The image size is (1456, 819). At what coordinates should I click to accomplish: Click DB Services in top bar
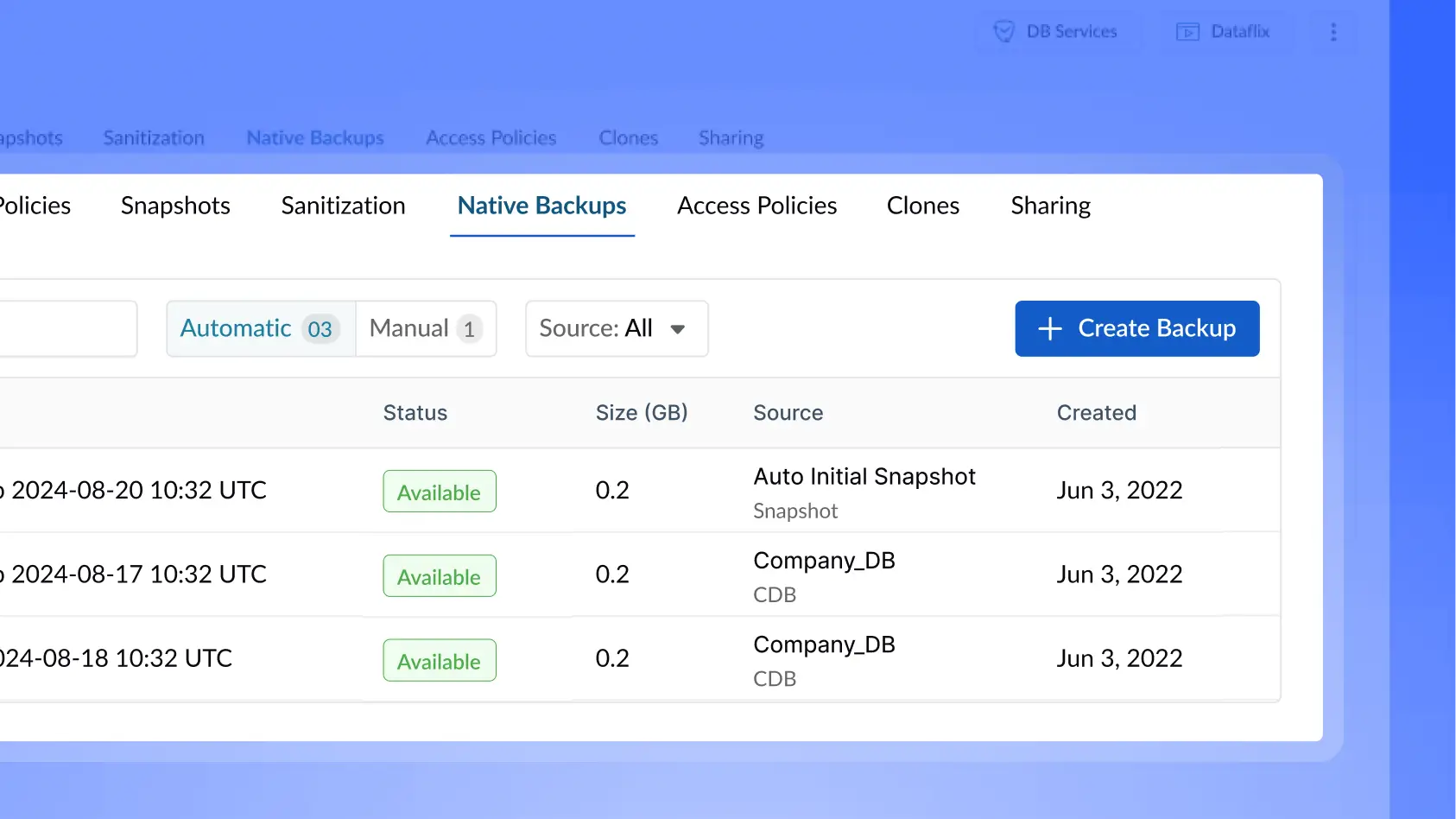pyautogui.click(x=1071, y=32)
